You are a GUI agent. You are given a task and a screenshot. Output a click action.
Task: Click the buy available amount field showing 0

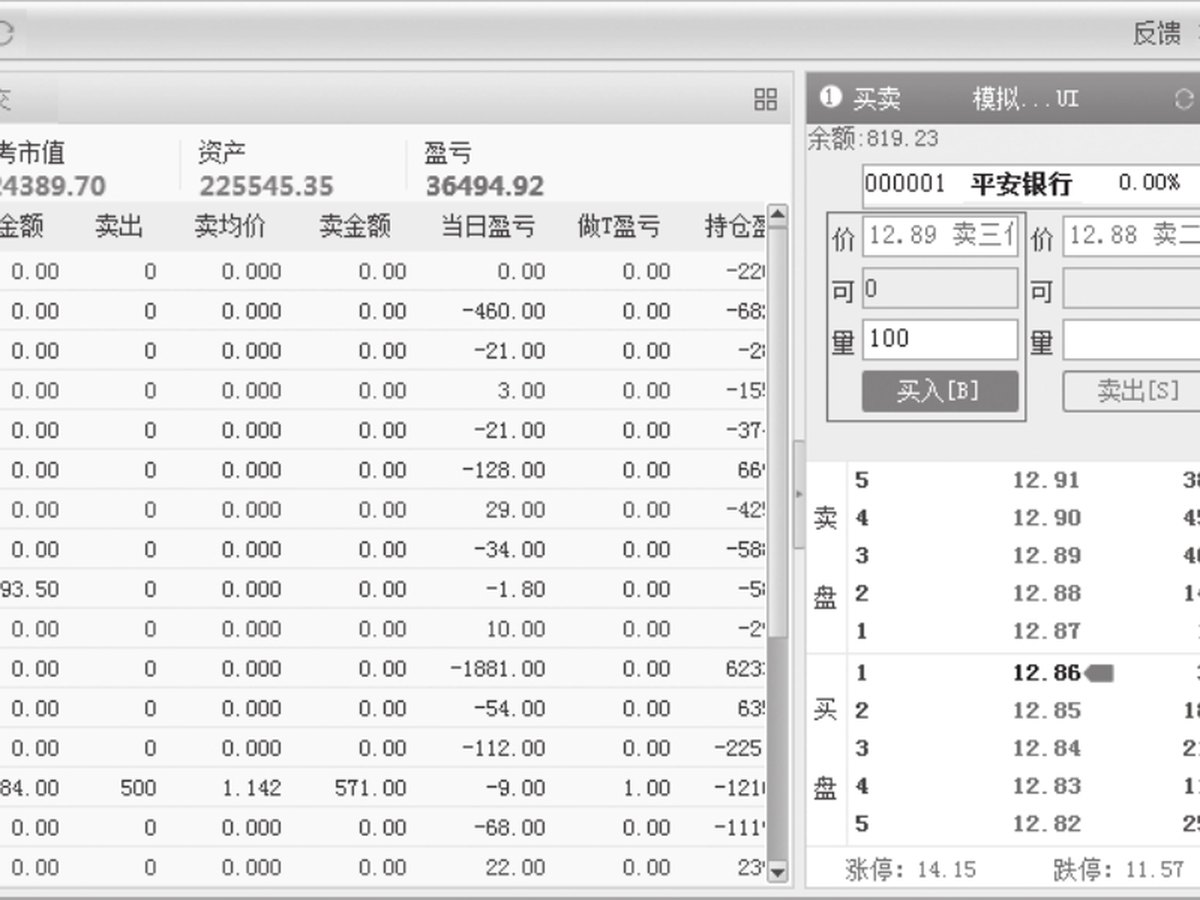click(940, 289)
